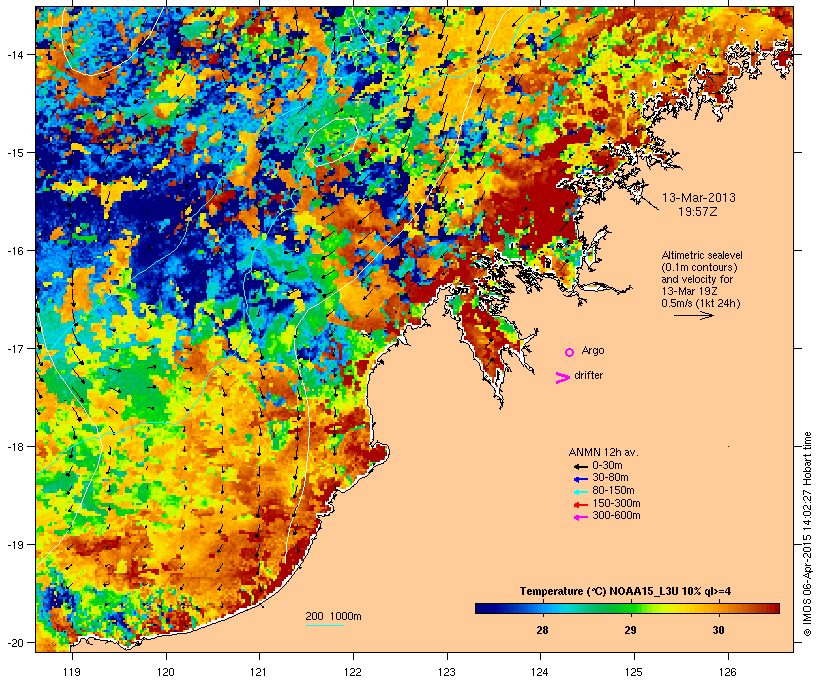Click the IMOS copyright timestamp text
The height and width of the screenshot is (680, 820).
pos(807,534)
